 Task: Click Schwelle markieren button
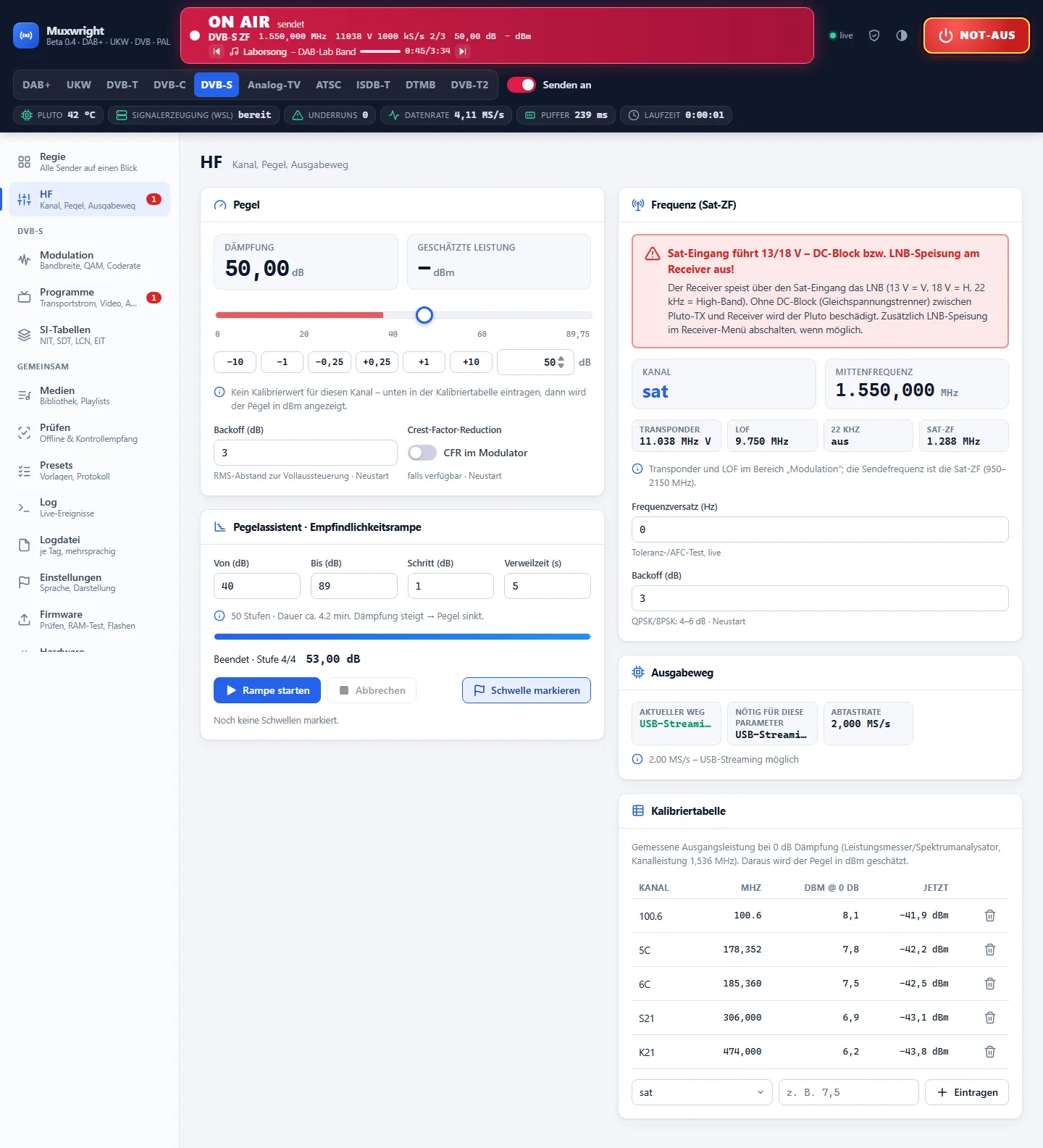pos(527,690)
